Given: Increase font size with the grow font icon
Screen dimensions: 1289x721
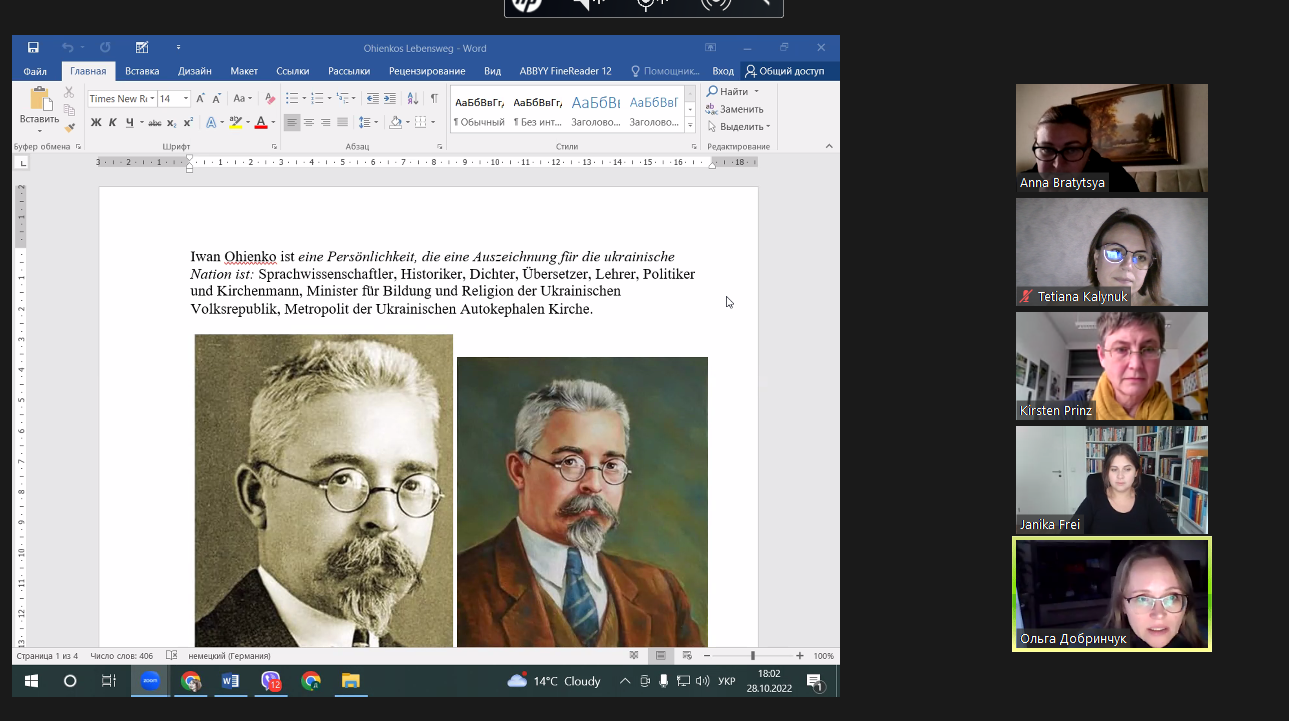Looking at the screenshot, I should click(x=200, y=98).
